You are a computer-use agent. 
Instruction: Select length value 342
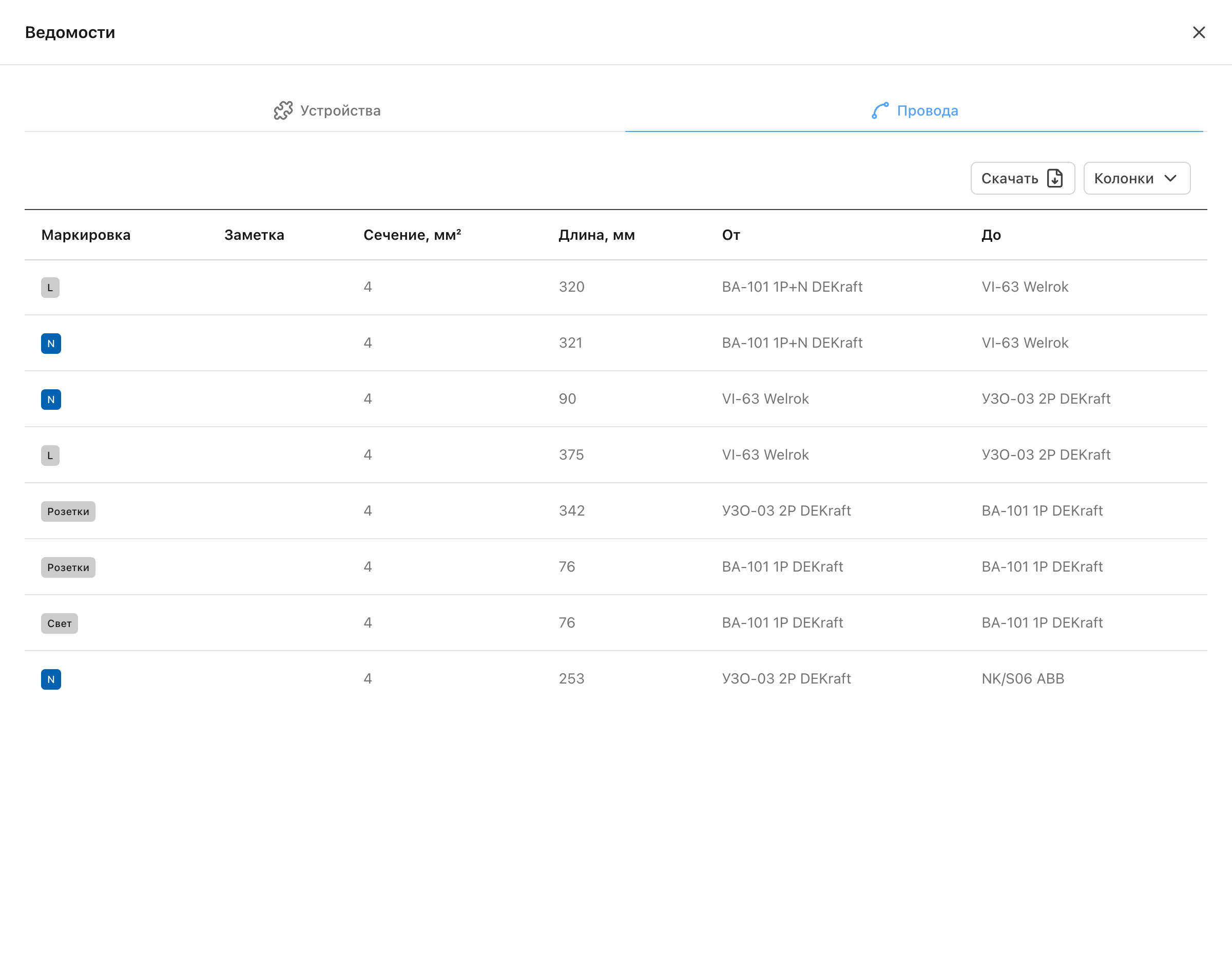571,510
